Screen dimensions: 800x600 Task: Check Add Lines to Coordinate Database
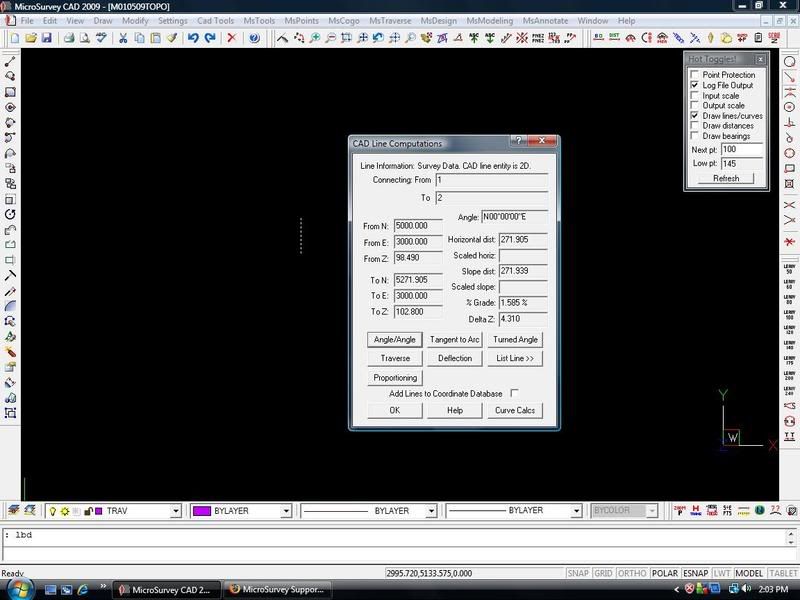(x=514, y=393)
